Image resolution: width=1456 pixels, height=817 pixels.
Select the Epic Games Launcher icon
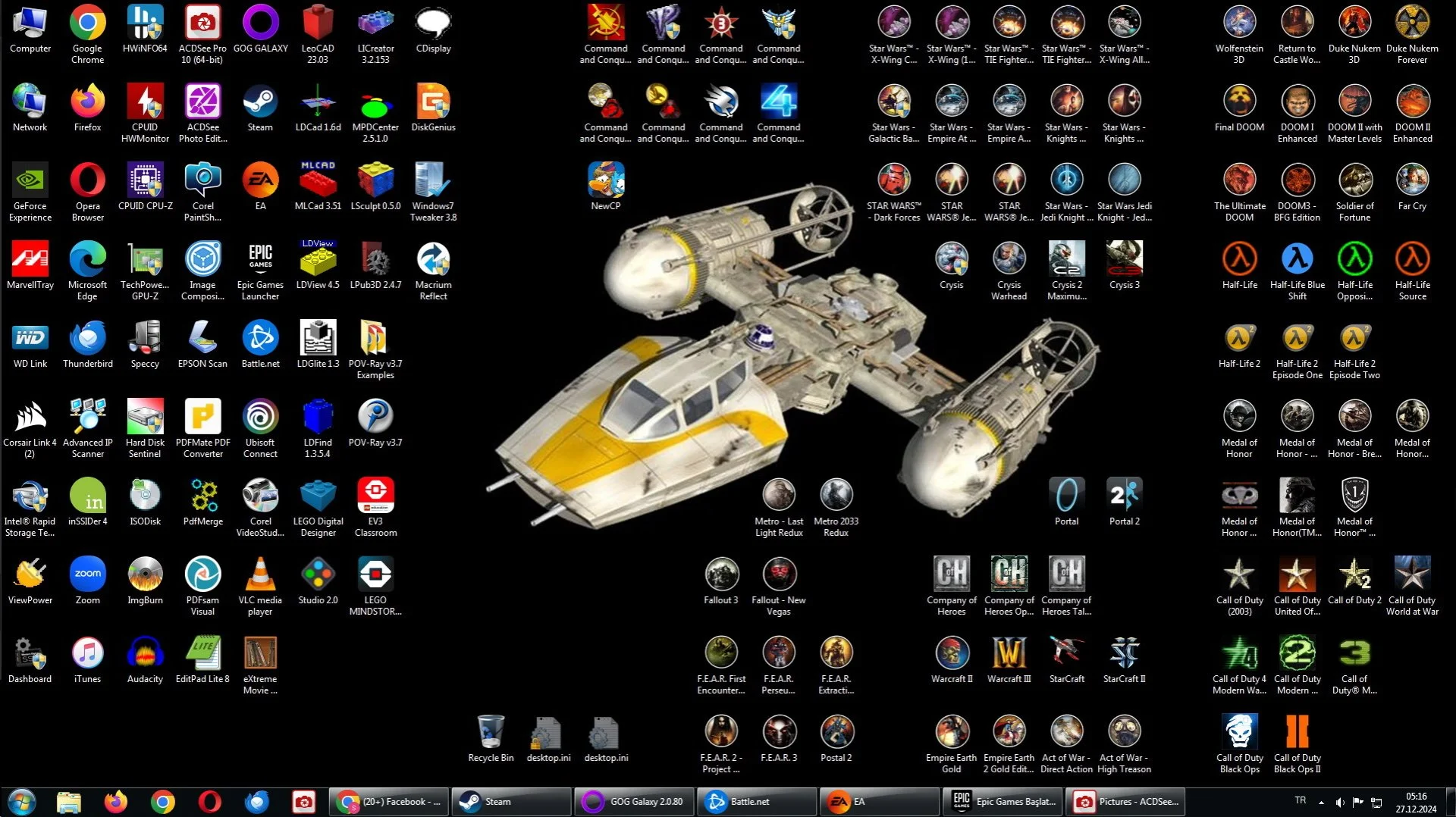tap(260, 271)
